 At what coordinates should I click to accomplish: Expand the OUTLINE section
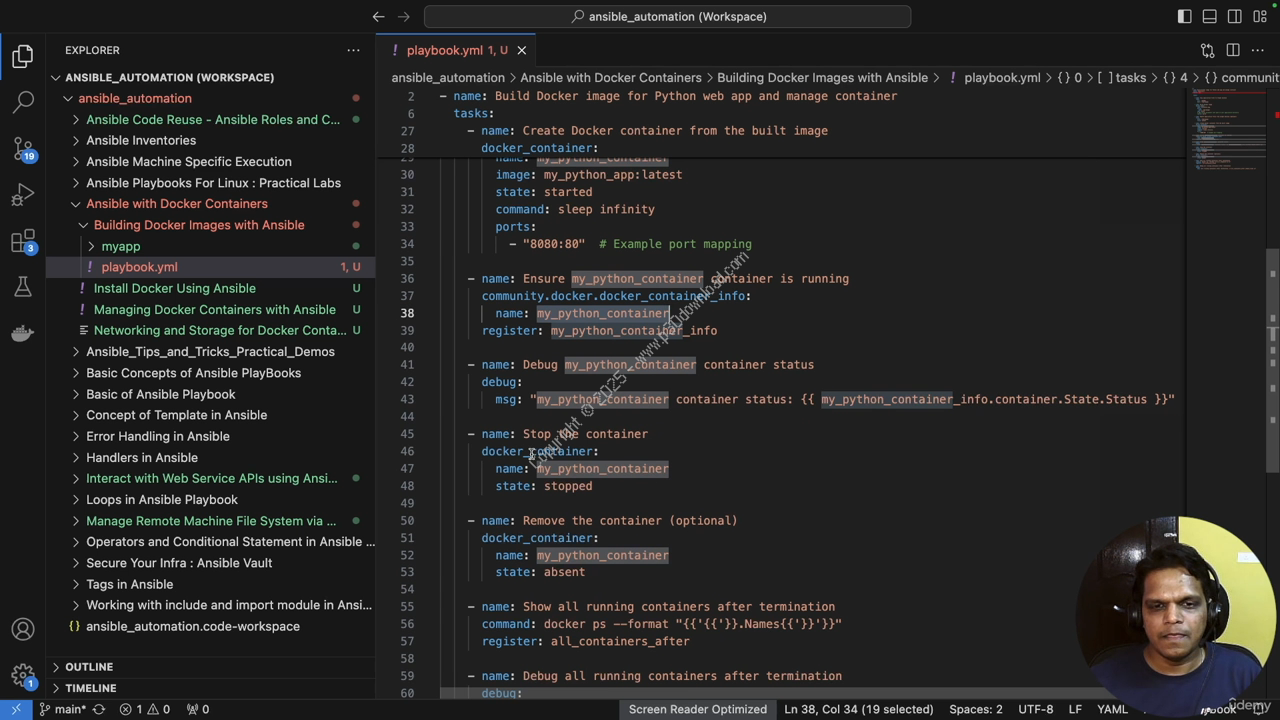pyautogui.click(x=89, y=667)
